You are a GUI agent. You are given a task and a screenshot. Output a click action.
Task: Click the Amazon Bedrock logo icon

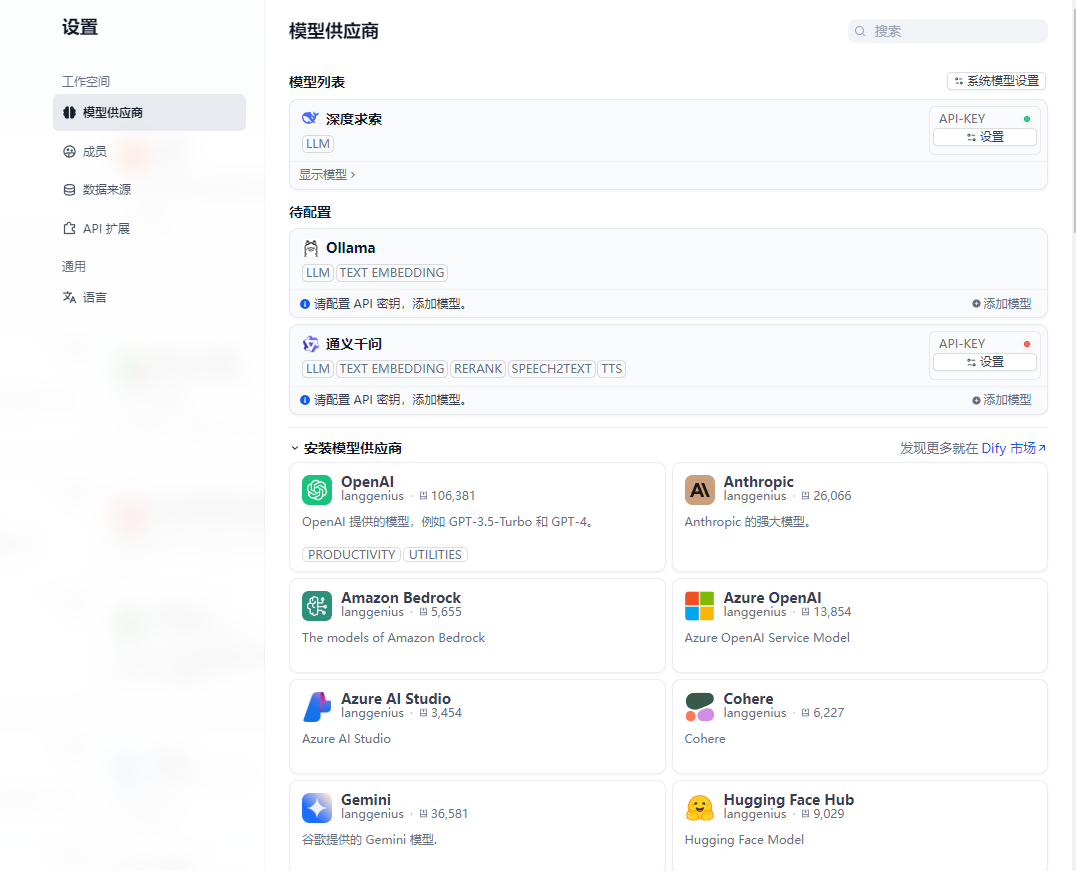317,606
